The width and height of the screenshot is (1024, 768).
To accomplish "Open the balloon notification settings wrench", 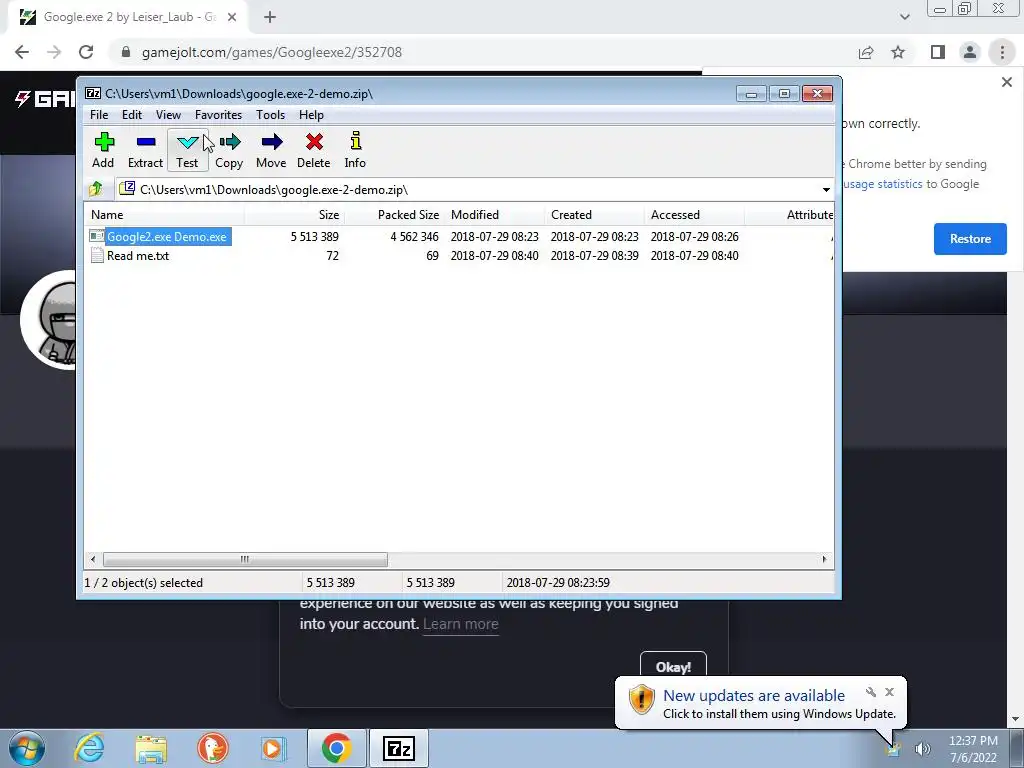I will [x=871, y=692].
